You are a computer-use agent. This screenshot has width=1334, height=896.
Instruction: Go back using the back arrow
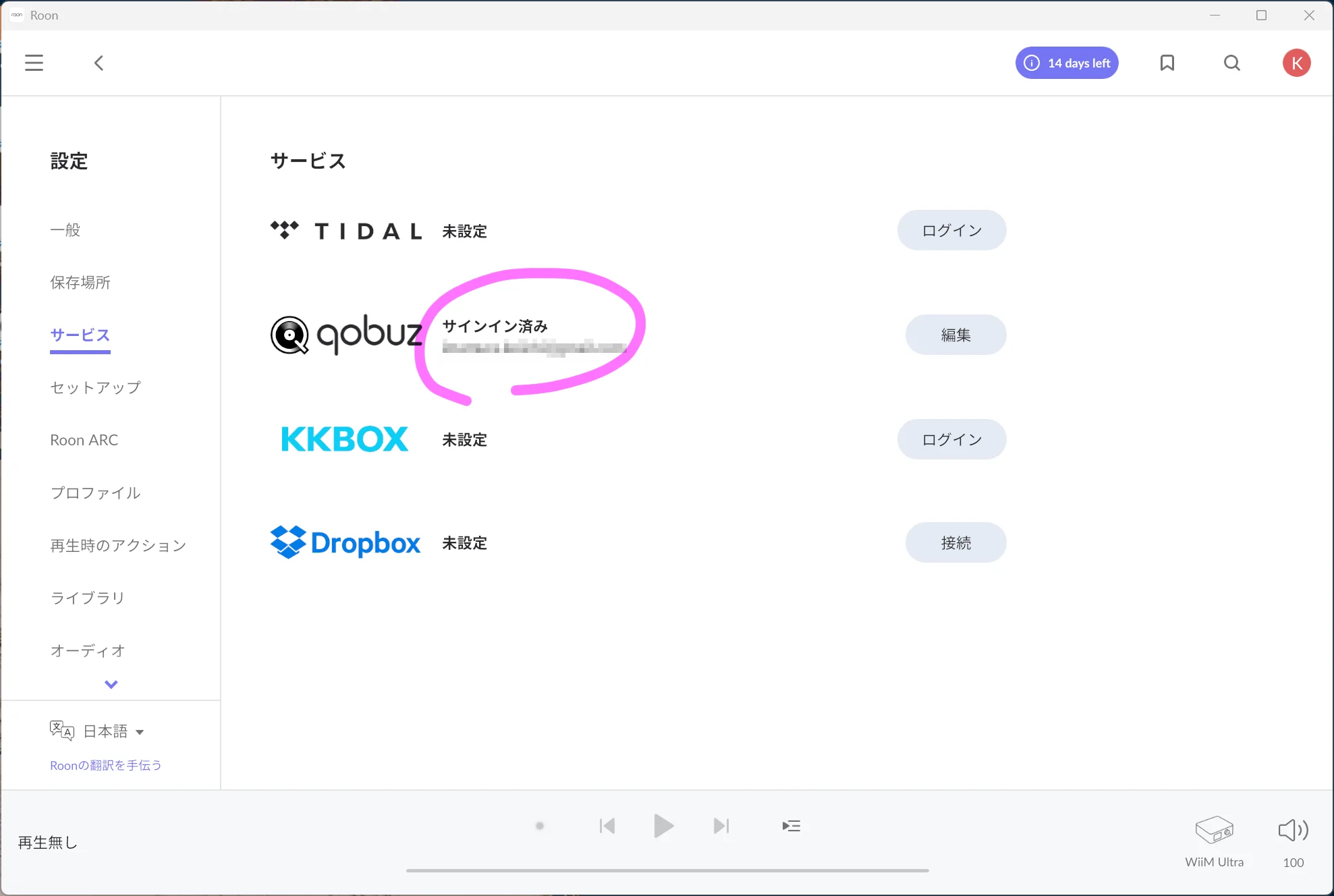click(99, 63)
